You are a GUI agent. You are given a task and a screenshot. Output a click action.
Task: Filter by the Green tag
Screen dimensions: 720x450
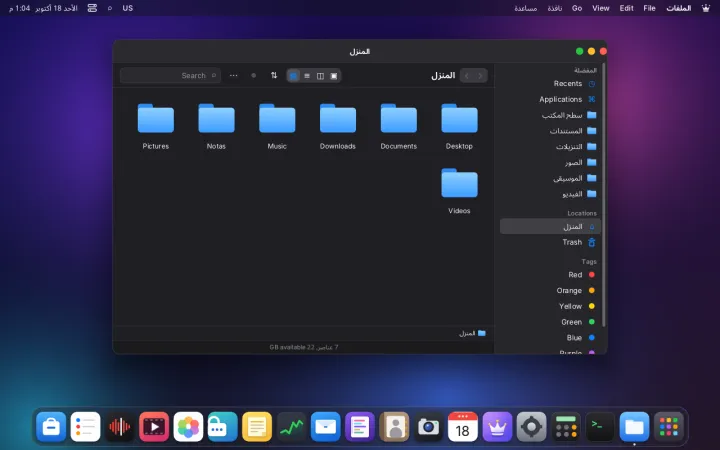pyautogui.click(x=551, y=322)
